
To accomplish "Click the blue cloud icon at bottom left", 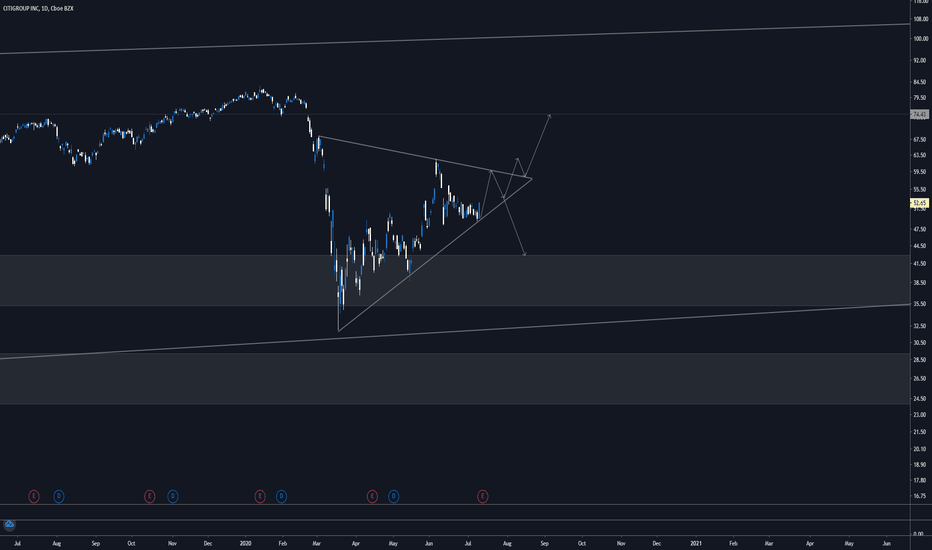I will 9,524.
